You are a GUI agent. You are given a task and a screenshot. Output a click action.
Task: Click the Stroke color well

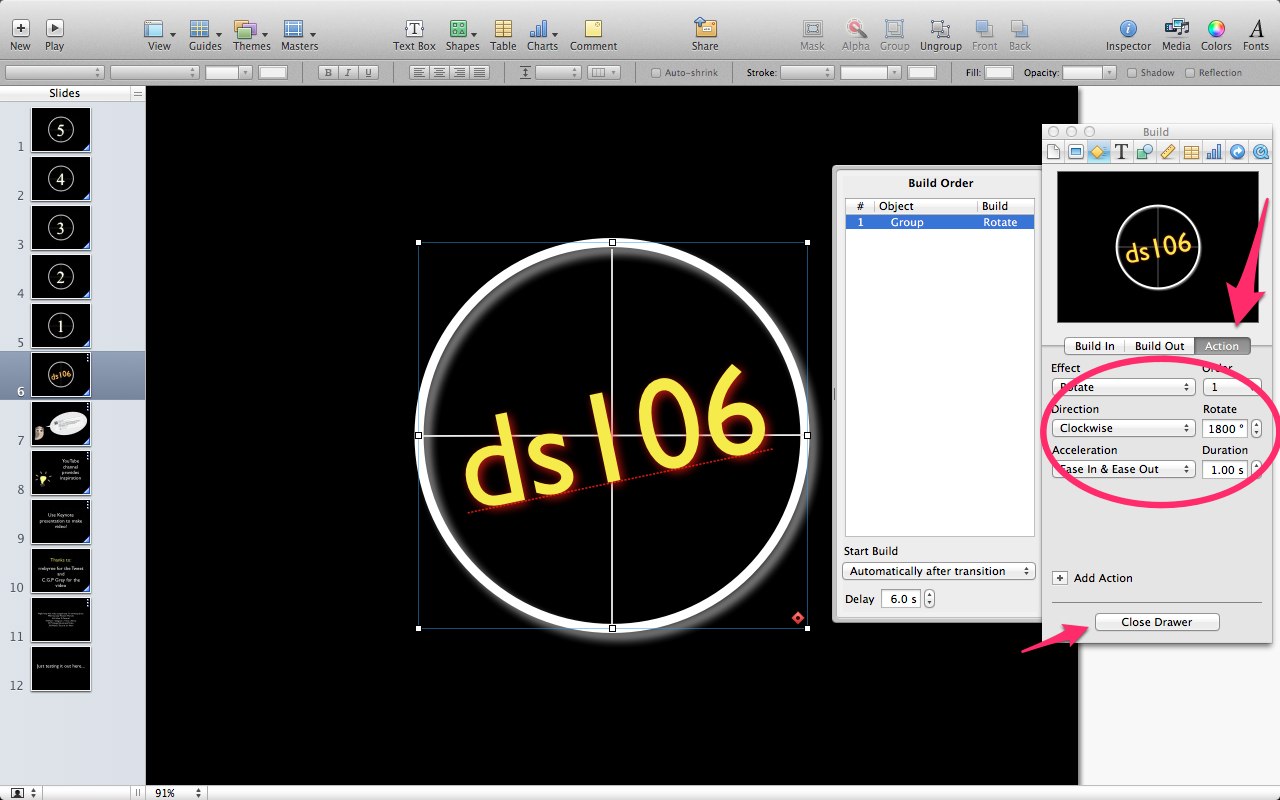922,72
